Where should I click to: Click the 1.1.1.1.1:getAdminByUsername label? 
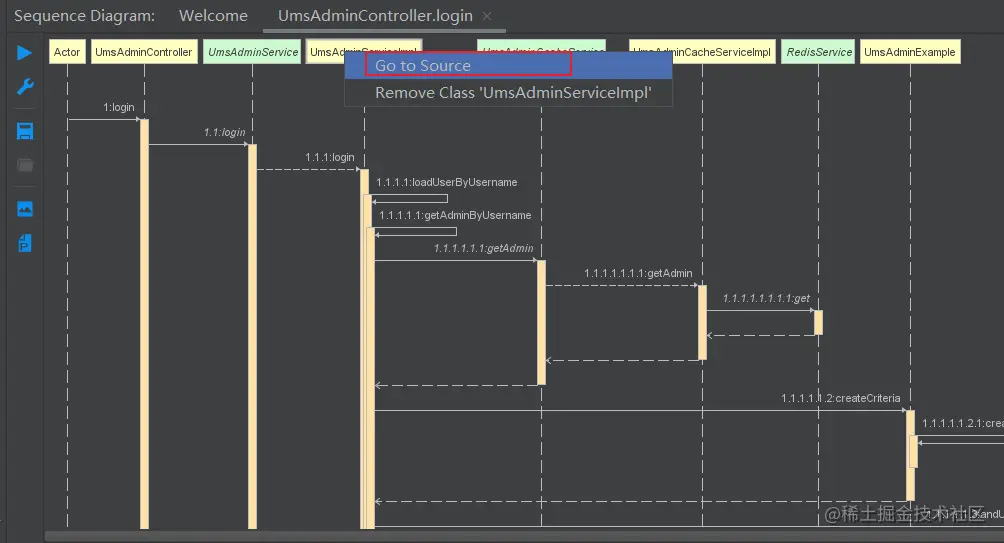[455, 215]
